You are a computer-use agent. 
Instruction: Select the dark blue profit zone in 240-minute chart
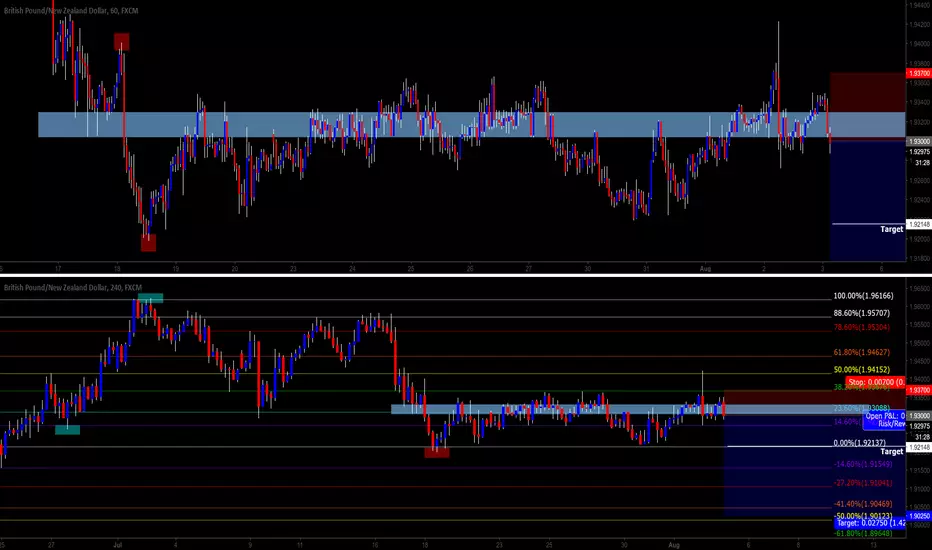814,466
